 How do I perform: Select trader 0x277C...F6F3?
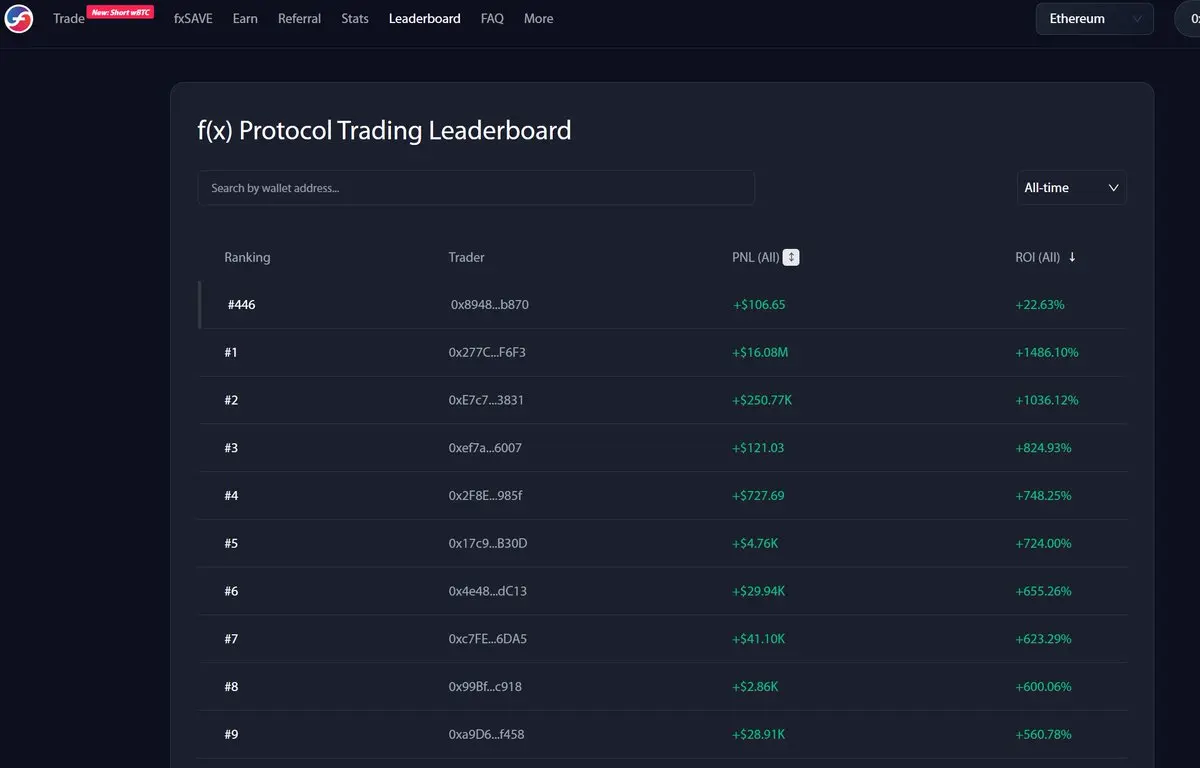click(x=487, y=353)
